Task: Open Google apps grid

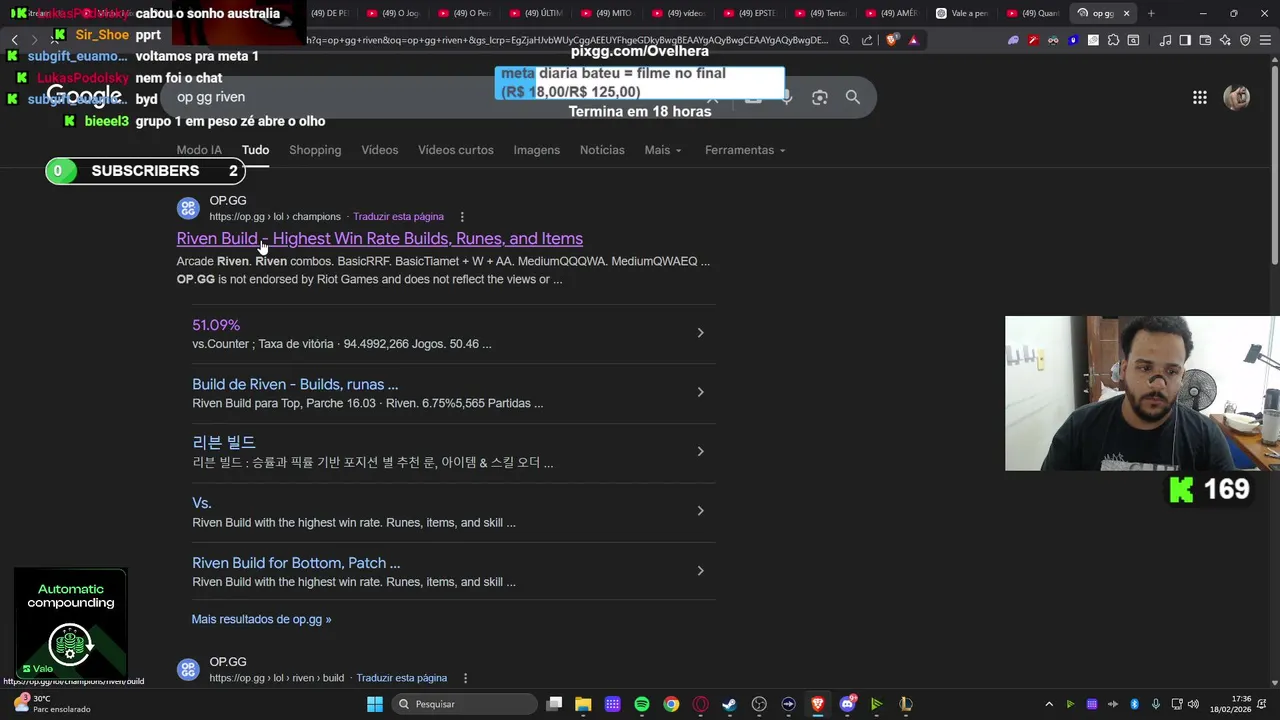Action: pos(1199,97)
